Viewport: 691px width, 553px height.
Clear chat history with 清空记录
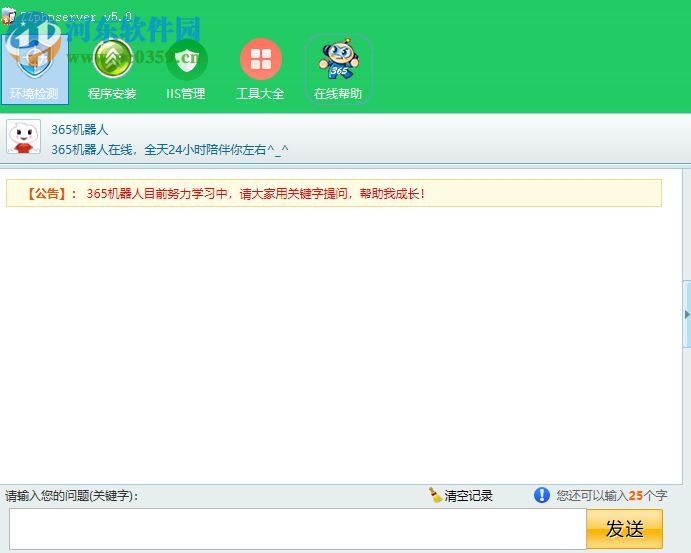[x=461, y=495]
